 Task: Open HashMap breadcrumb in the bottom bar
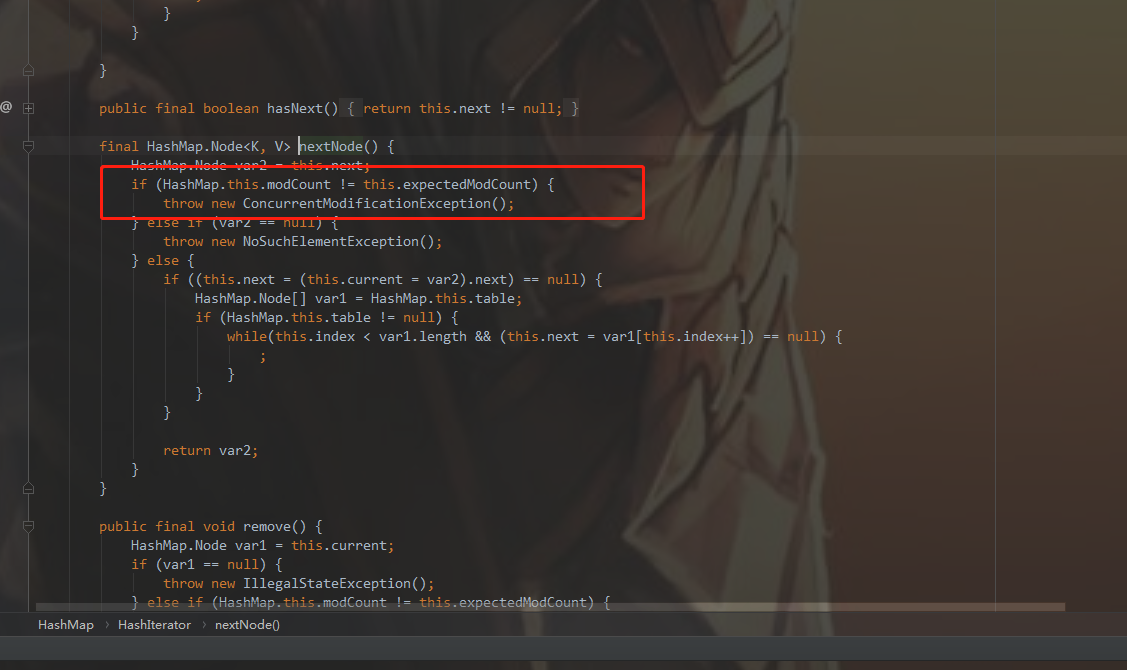pos(65,625)
